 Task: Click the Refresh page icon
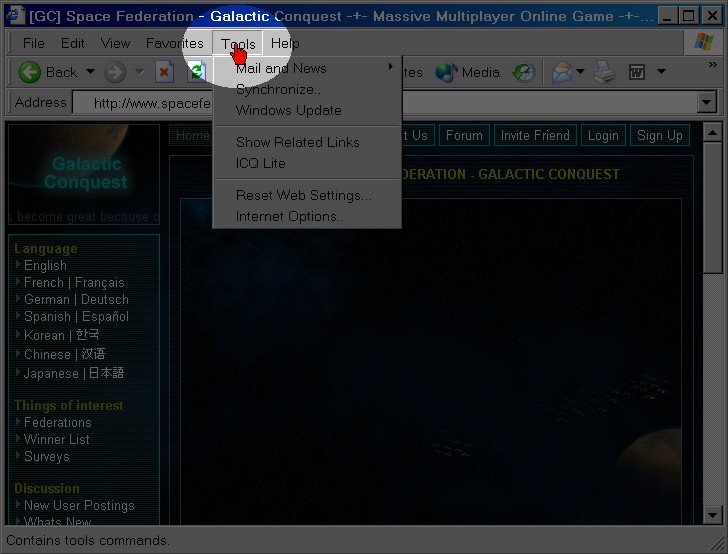coord(197,72)
